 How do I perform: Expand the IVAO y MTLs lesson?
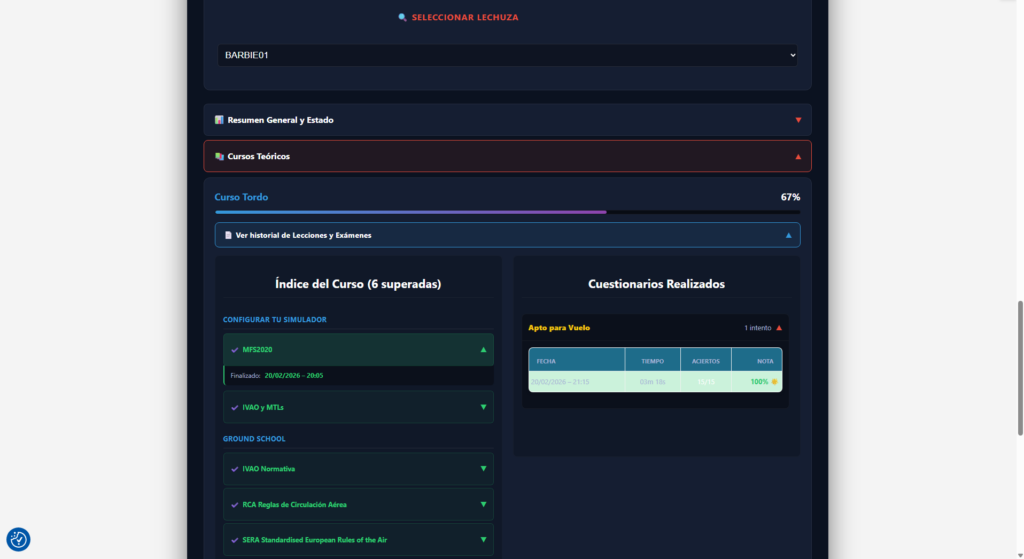tap(483, 407)
